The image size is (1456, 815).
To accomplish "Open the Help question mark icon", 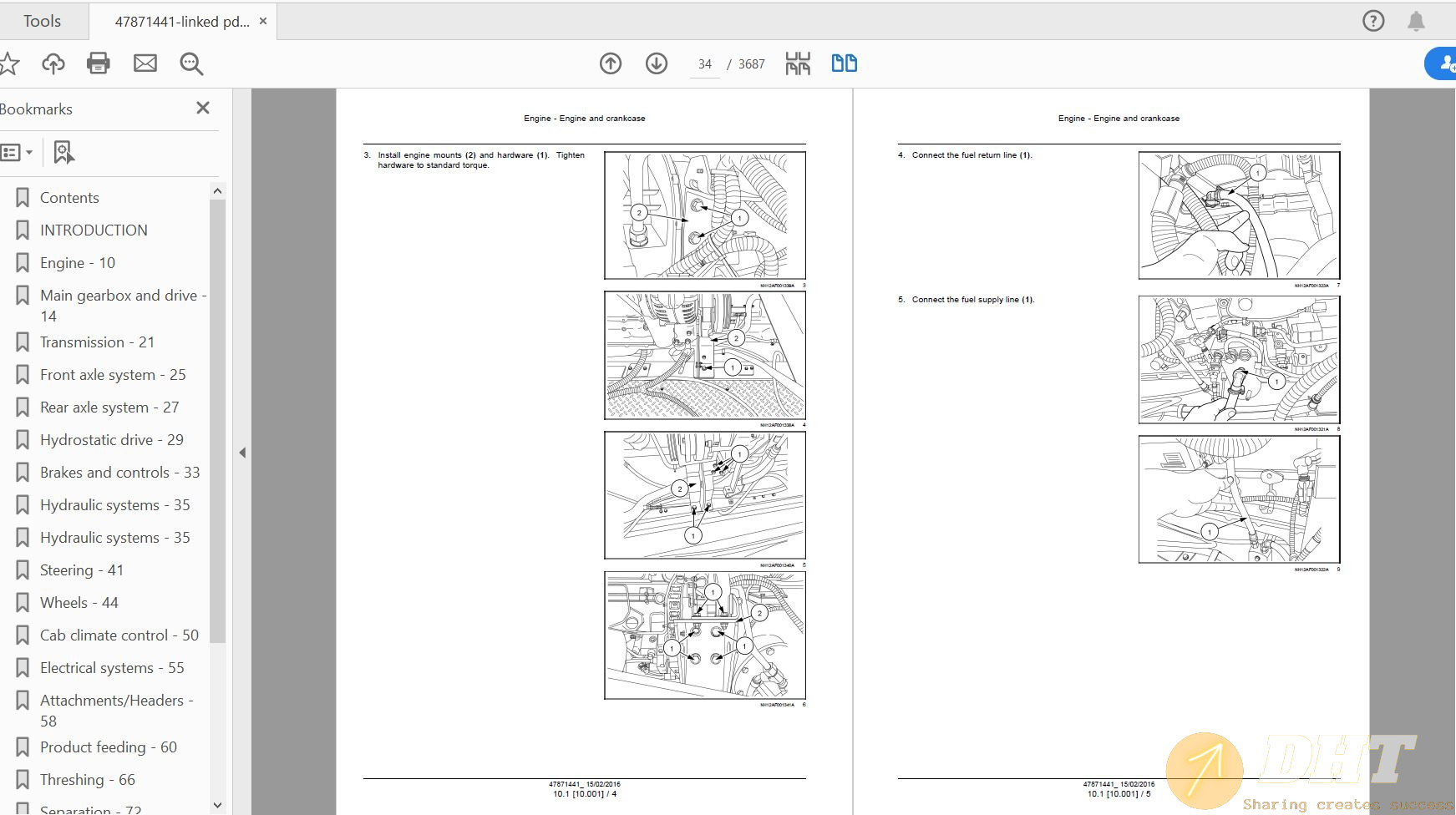I will 1373,21.
